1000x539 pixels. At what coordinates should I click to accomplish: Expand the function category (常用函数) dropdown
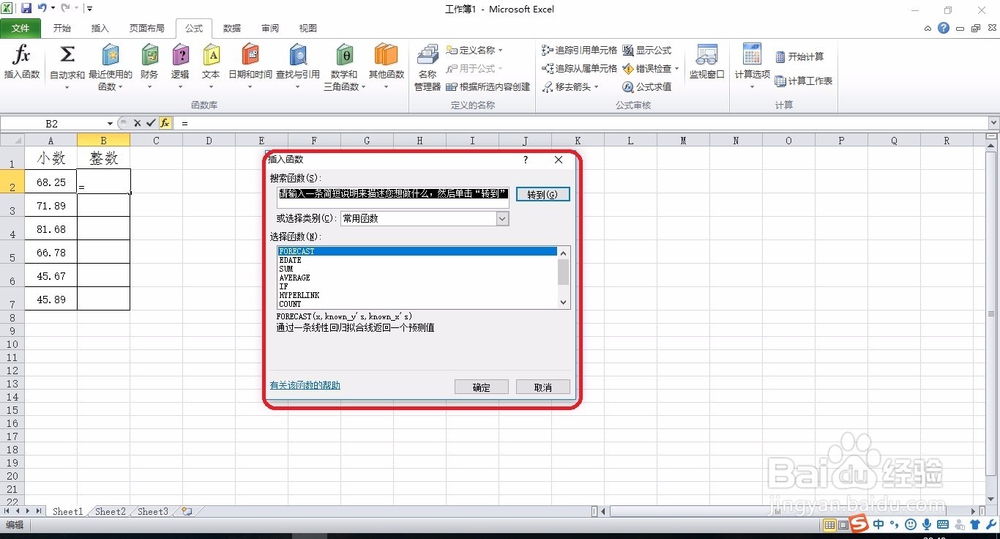[503, 219]
